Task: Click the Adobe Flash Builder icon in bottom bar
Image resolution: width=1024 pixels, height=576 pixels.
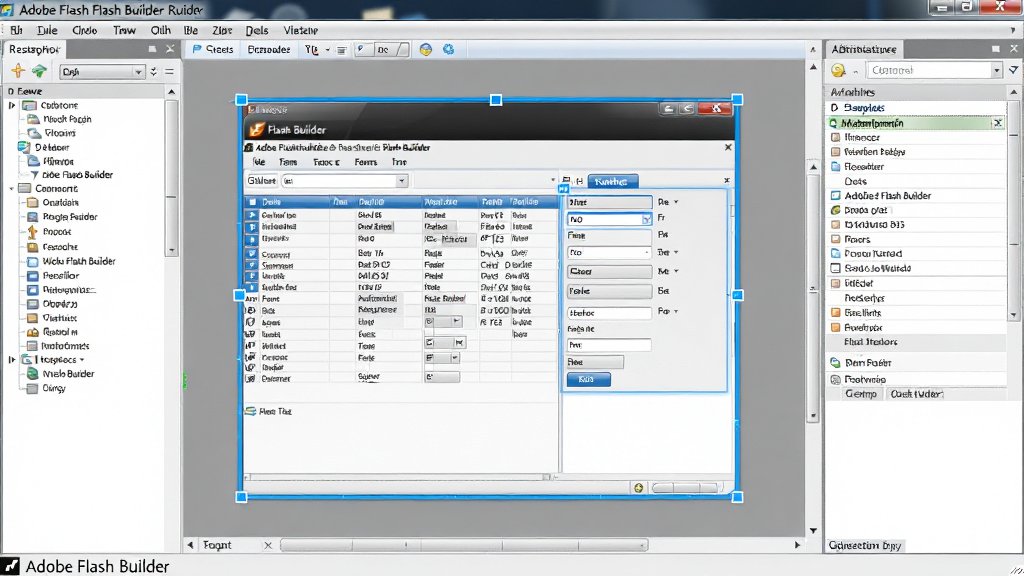Action: [x=10, y=566]
